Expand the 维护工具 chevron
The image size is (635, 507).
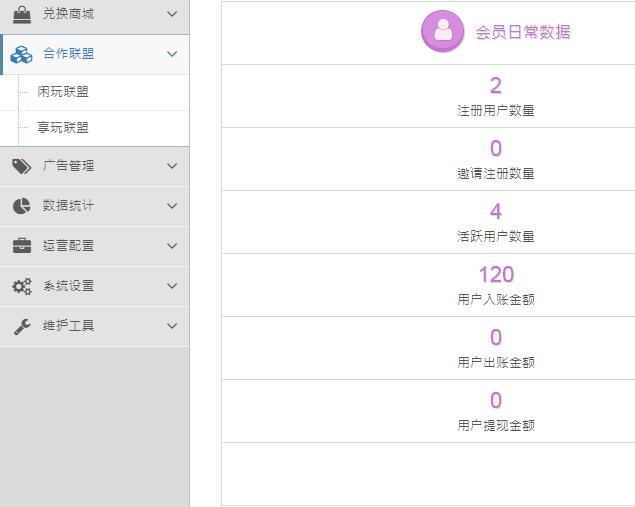coord(172,326)
